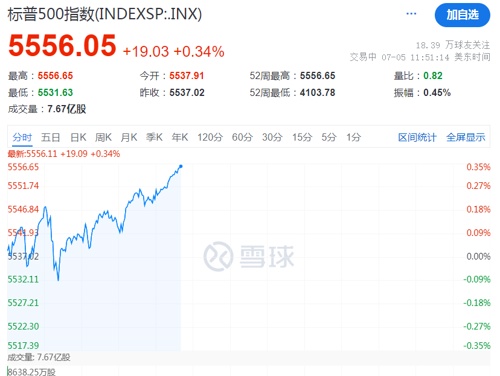Switch to the 分时 intraday chart tab
The height and width of the screenshot is (376, 500).
tap(22, 137)
